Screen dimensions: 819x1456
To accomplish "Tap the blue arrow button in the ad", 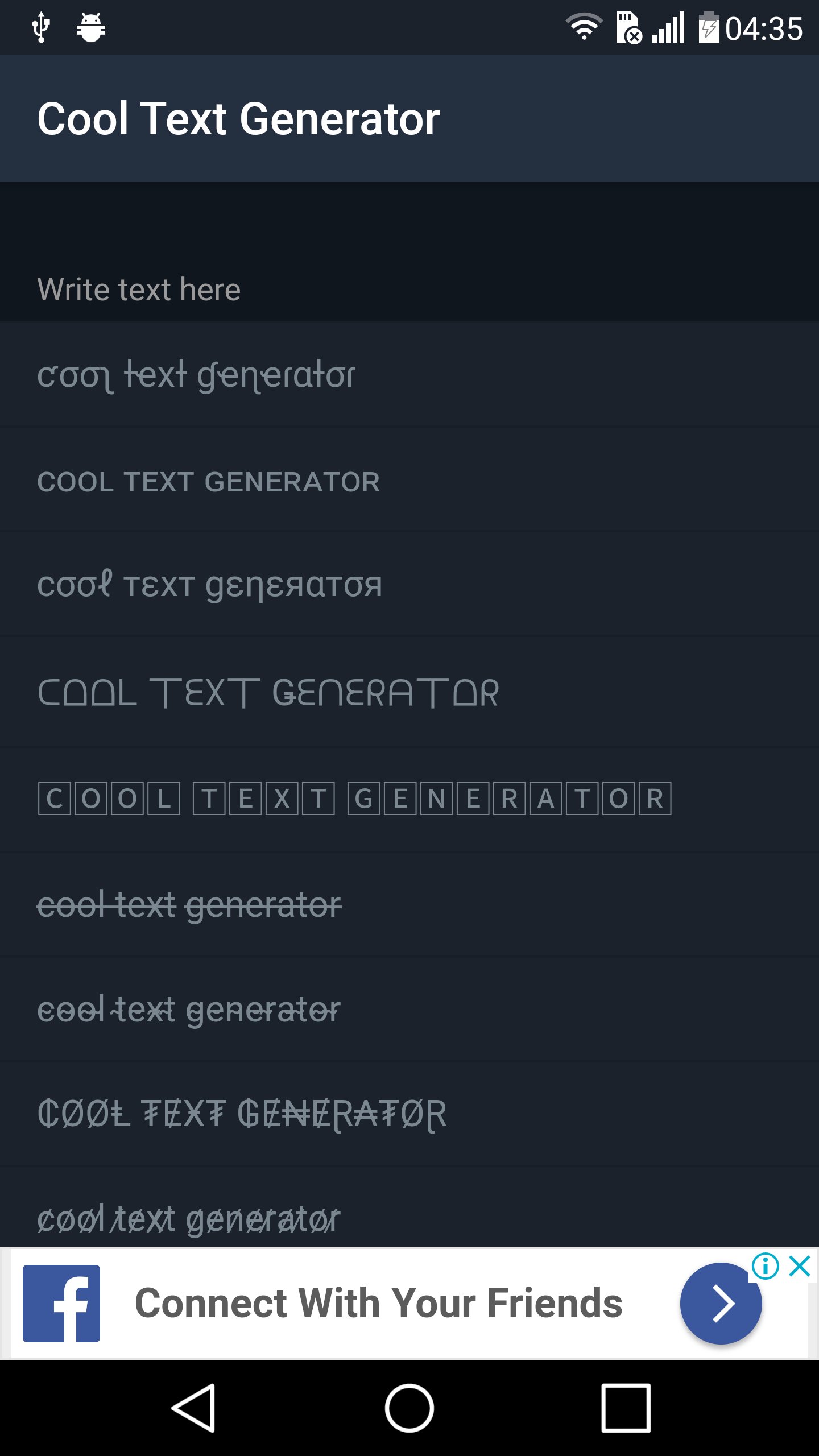I will click(720, 1304).
